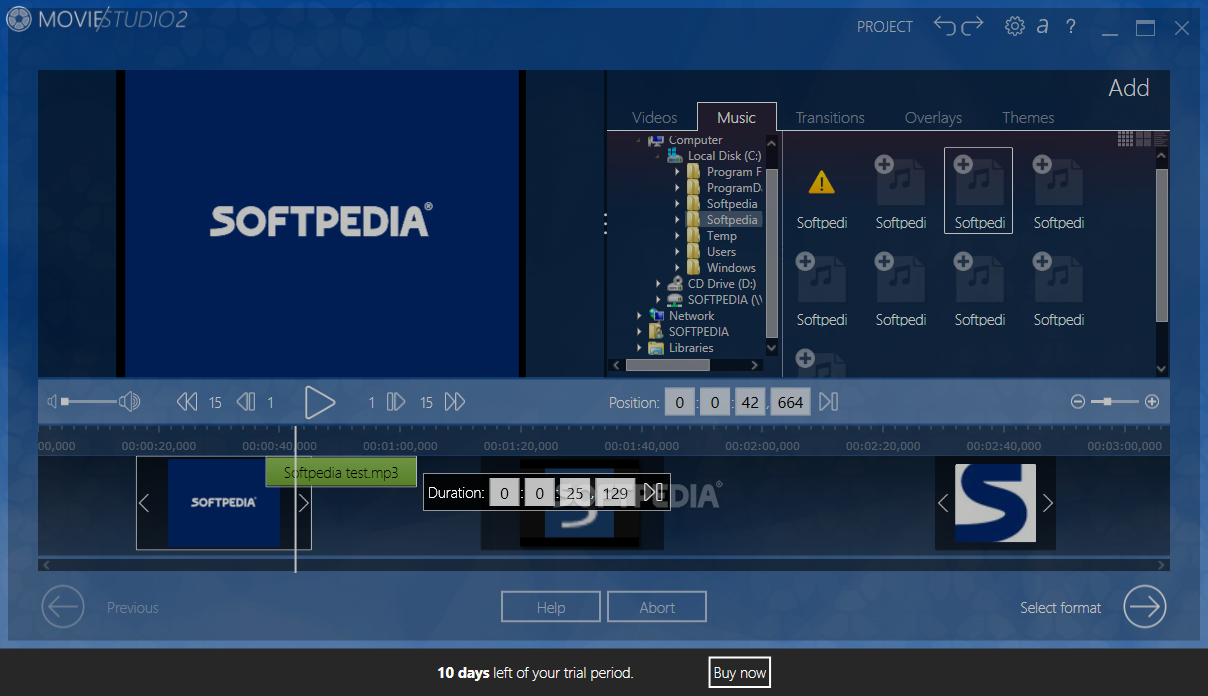Screen dimensions: 1208x696
Task: Click the Movie Studio 2 logo
Action: [x=98, y=20]
